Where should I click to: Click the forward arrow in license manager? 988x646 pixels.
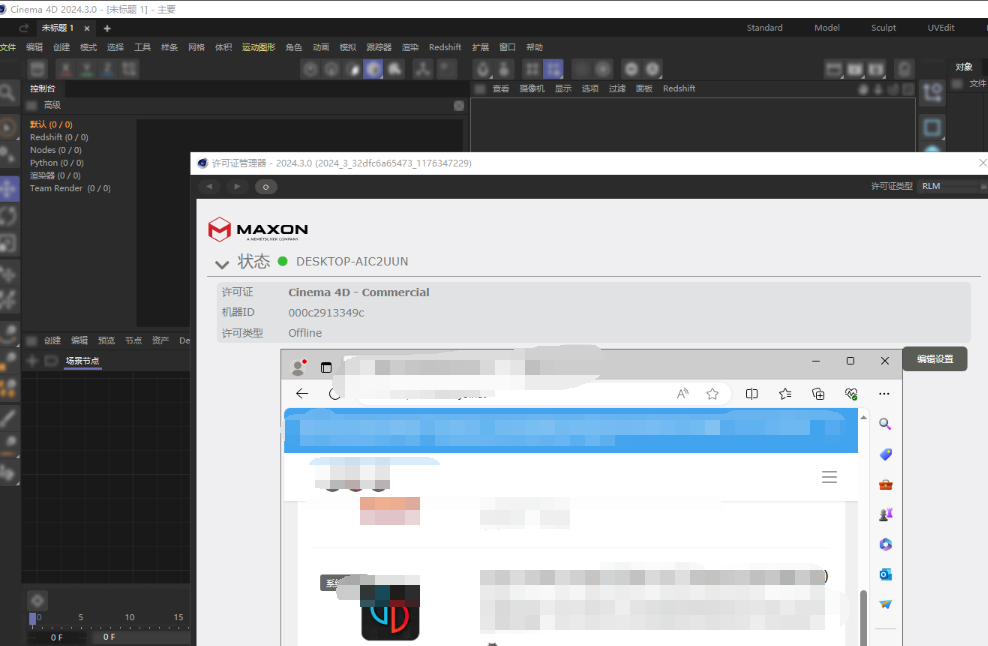click(237, 187)
